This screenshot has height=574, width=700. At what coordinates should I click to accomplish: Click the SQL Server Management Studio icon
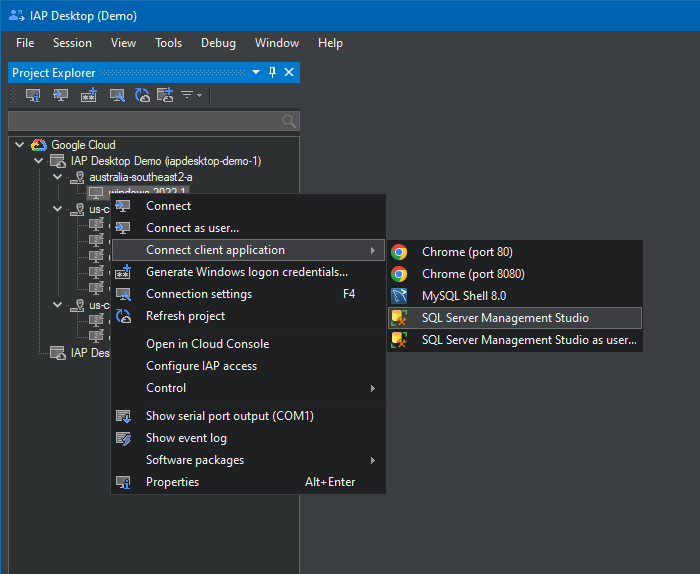[399, 318]
